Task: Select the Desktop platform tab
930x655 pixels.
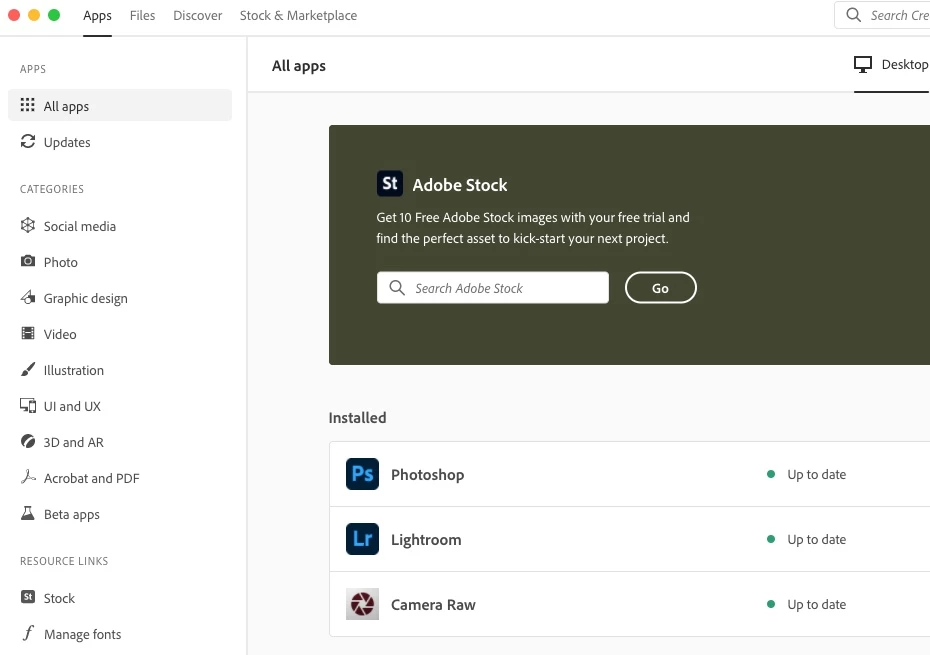Action: (x=891, y=65)
